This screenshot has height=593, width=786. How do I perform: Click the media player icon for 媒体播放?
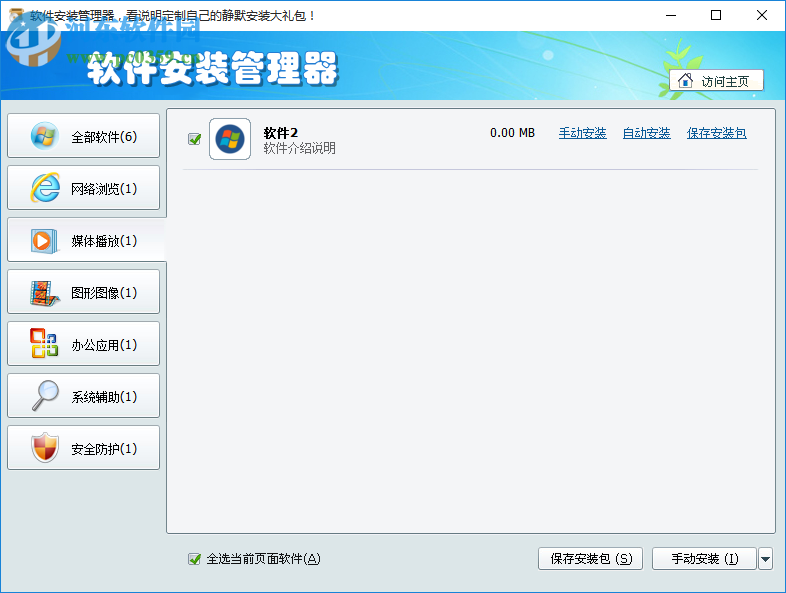pos(45,241)
